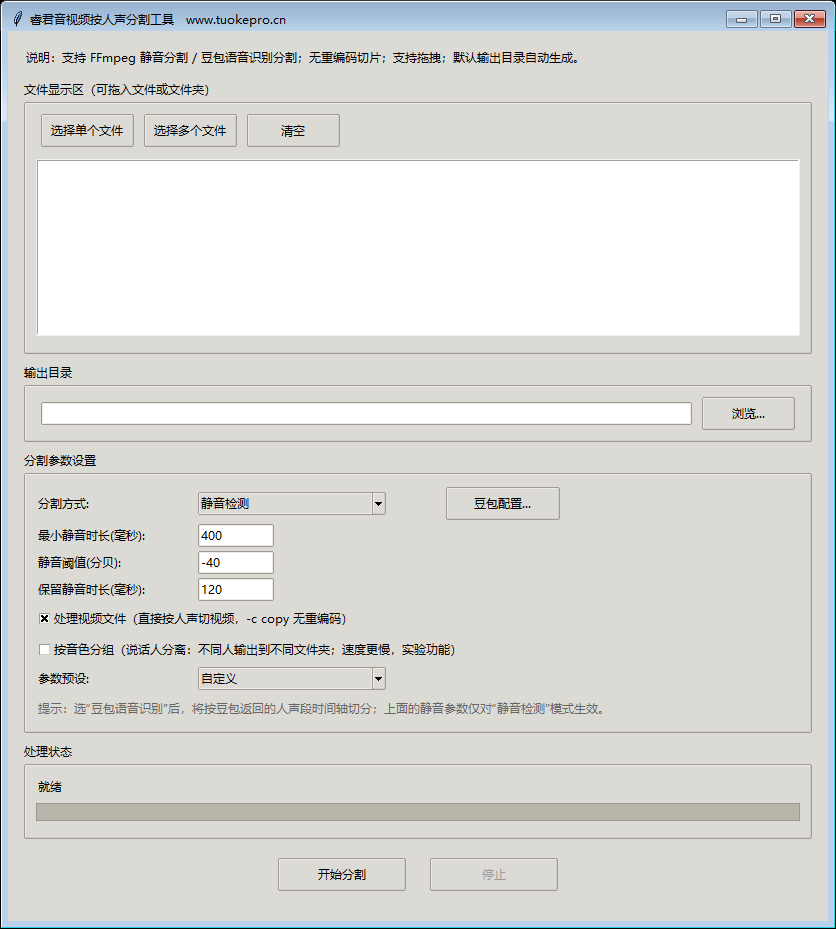Image resolution: width=836 pixels, height=929 pixels.
Task: Click the www.tuokepro.cn title text
Action: click(236, 20)
